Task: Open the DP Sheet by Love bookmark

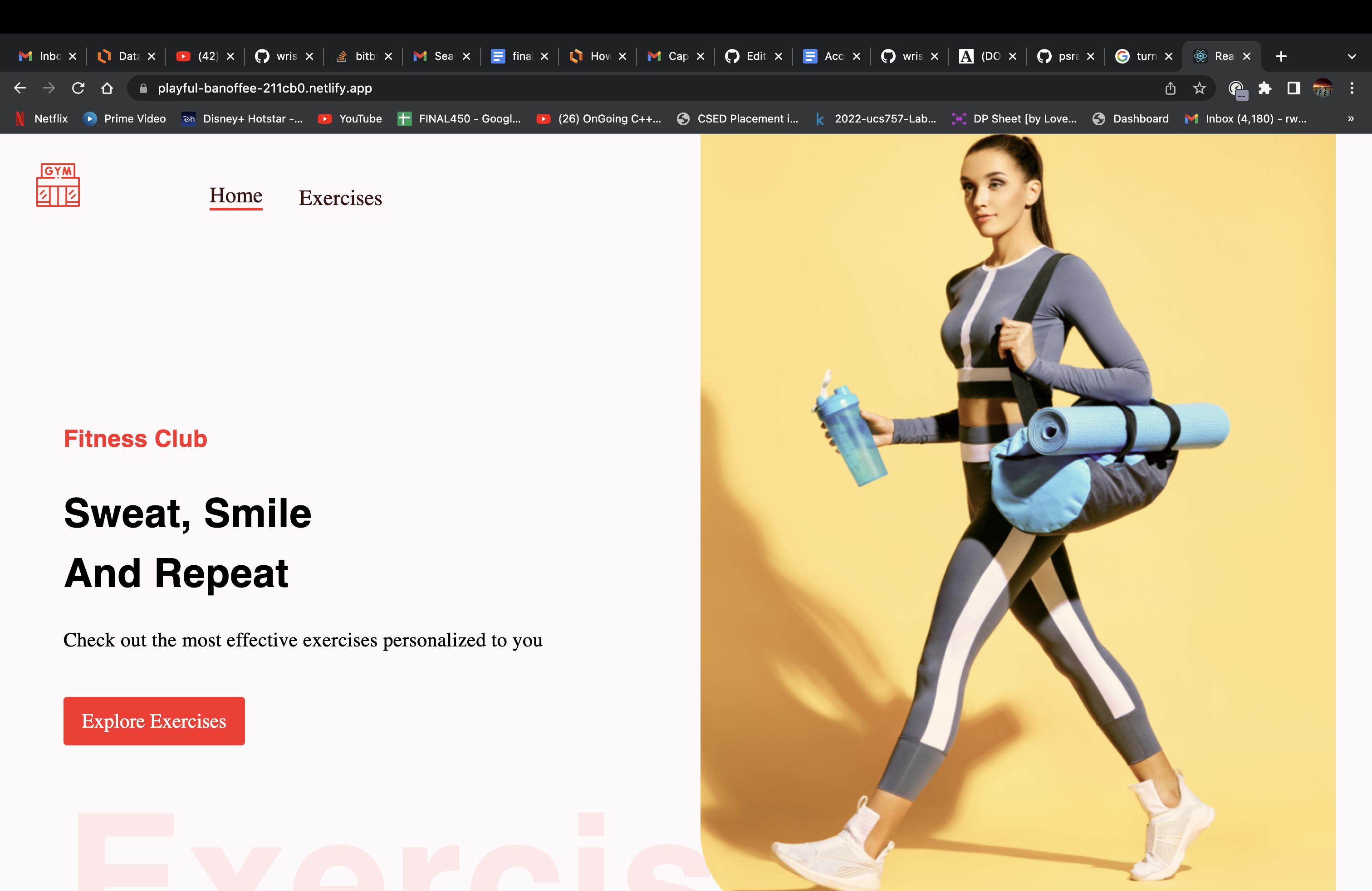Action: (x=1014, y=119)
